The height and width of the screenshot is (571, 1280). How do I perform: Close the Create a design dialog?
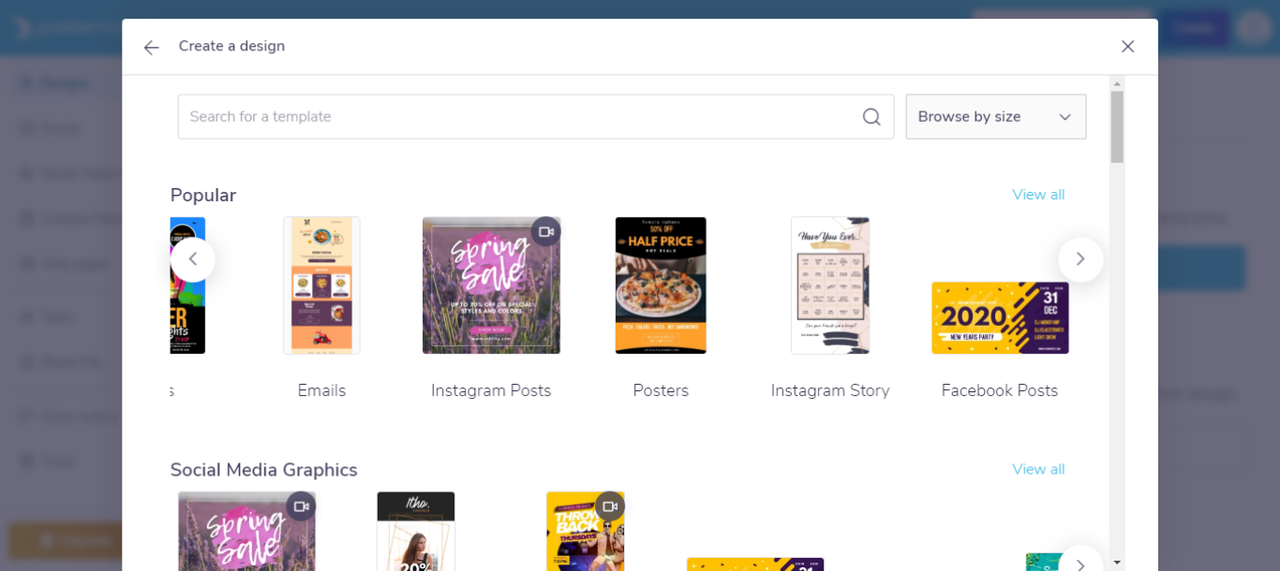point(1128,46)
